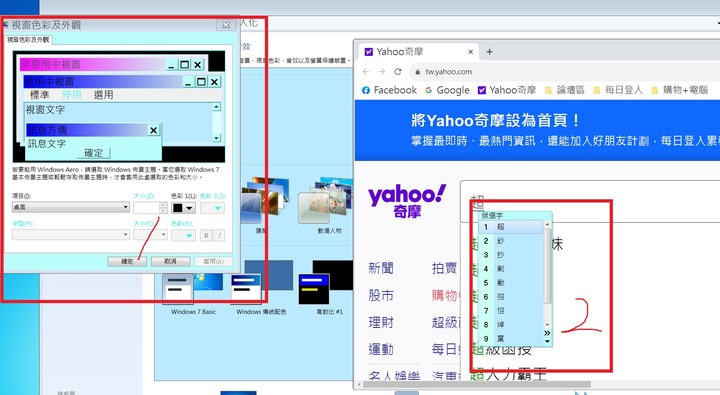The height and width of the screenshot is (395, 720).
Task: Open the 運動 link on Yahoo
Action: pyautogui.click(x=381, y=350)
